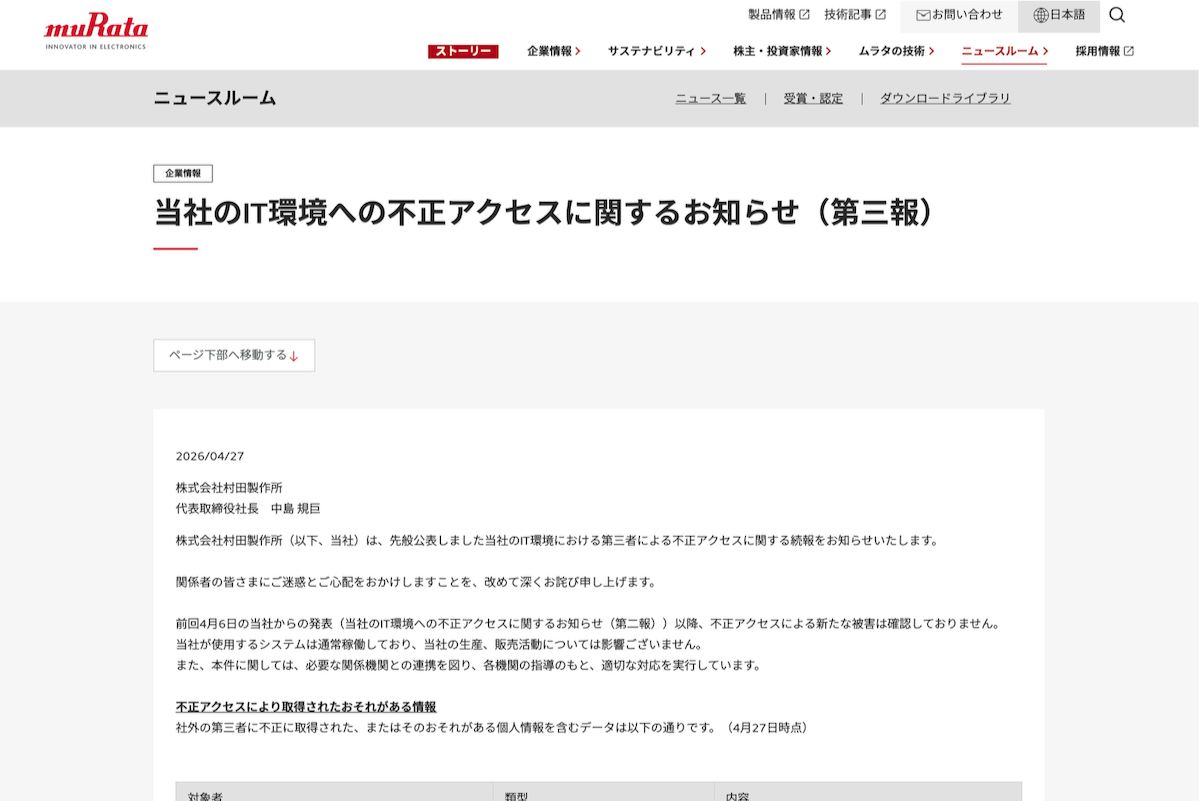The width and height of the screenshot is (1200, 801).
Task: Click external-link icon beside 製品情報
Action: (804, 15)
